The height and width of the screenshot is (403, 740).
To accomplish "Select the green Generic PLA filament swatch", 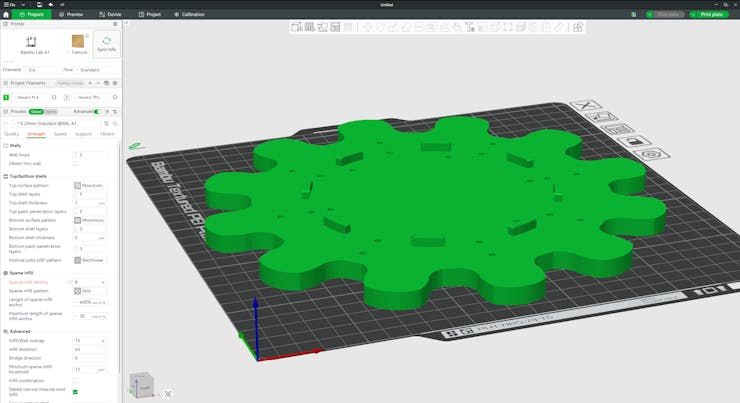I will coord(6,98).
